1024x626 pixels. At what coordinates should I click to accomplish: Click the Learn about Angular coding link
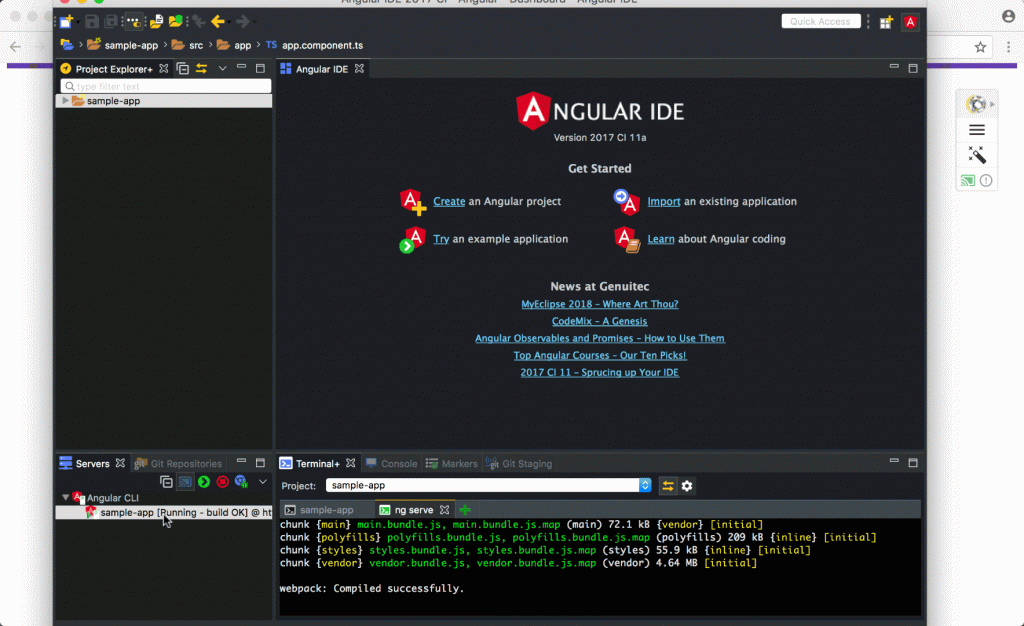(x=660, y=239)
